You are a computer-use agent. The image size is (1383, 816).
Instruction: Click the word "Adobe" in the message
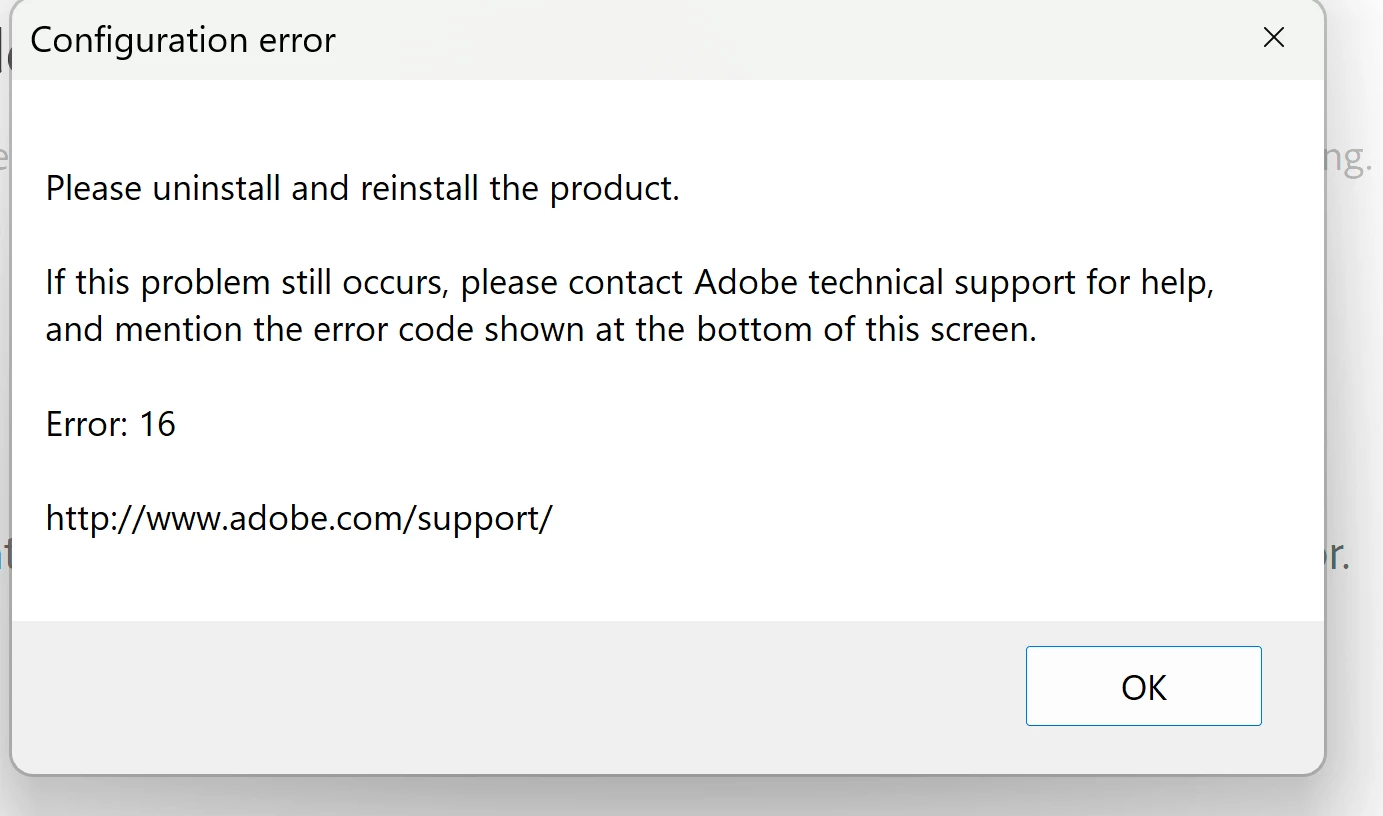(746, 282)
